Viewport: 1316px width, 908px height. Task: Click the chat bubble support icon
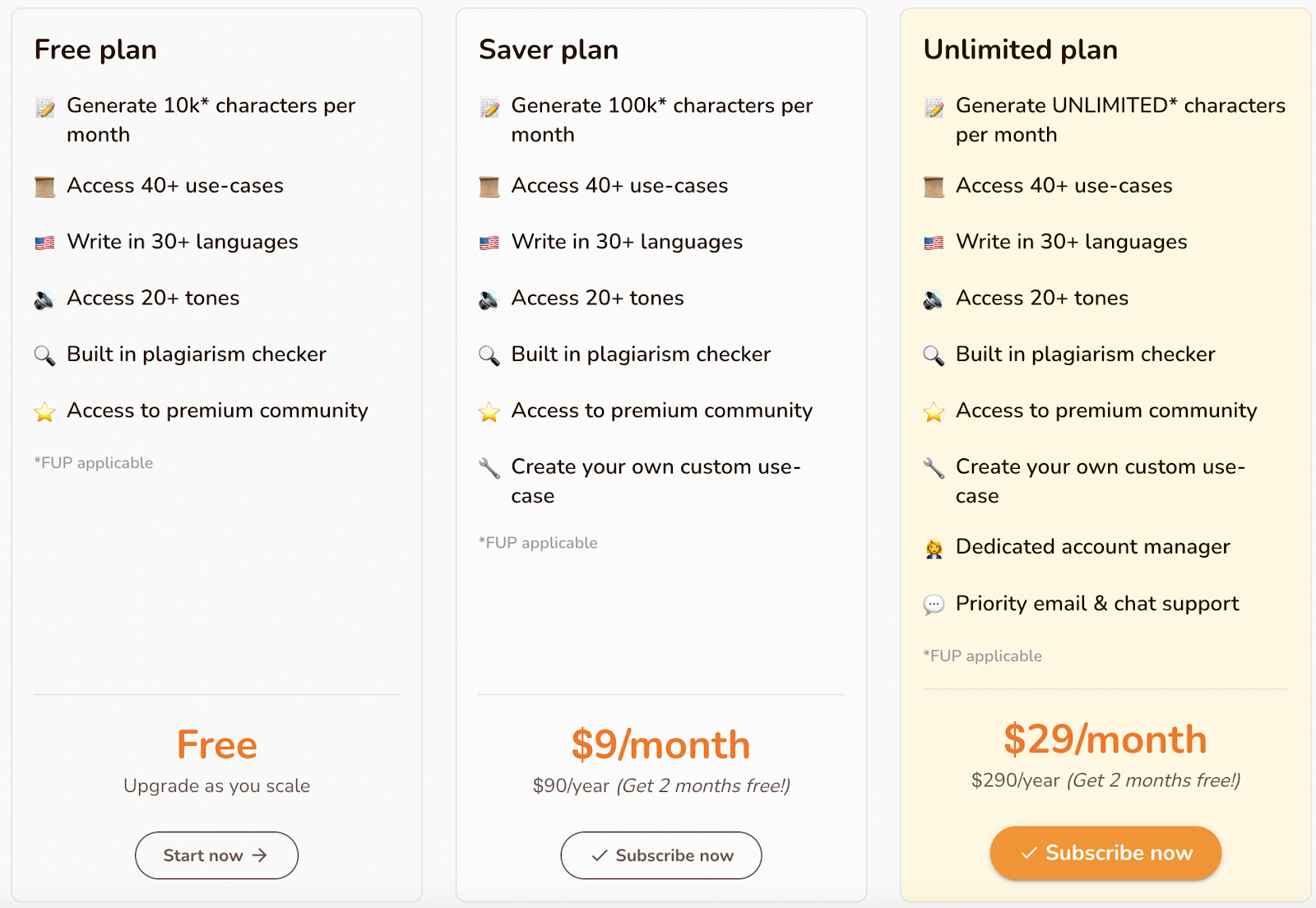point(934,605)
